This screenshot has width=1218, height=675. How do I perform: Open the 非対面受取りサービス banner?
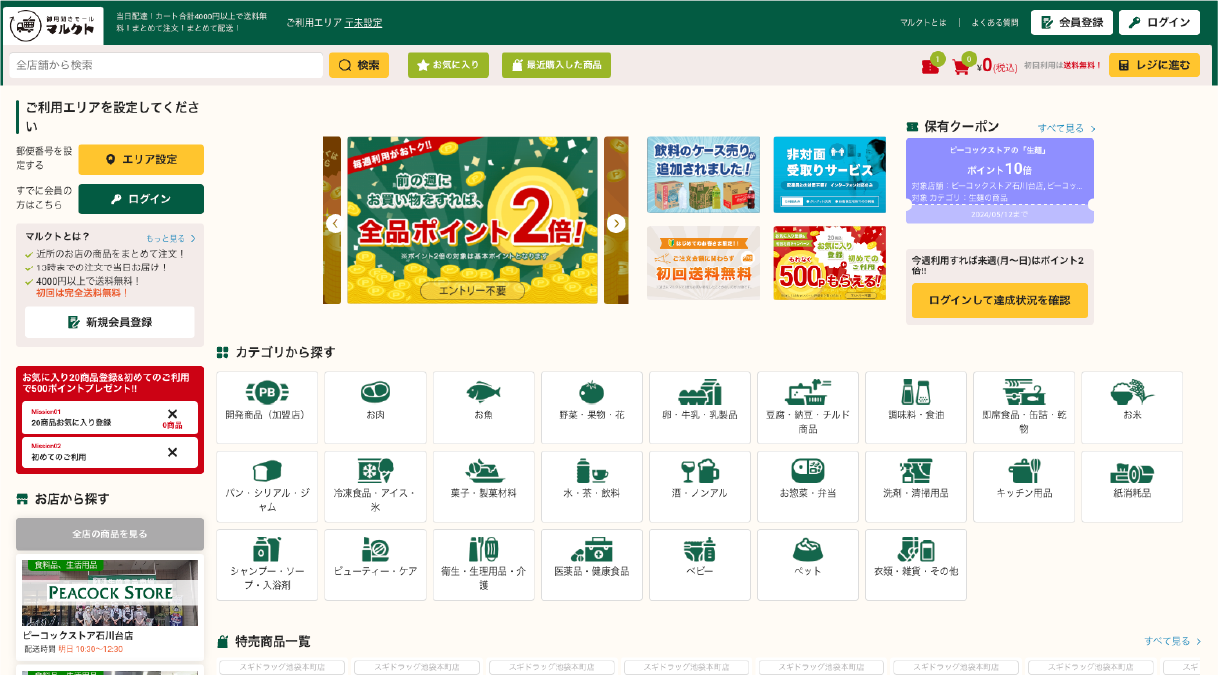[x=829, y=175]
